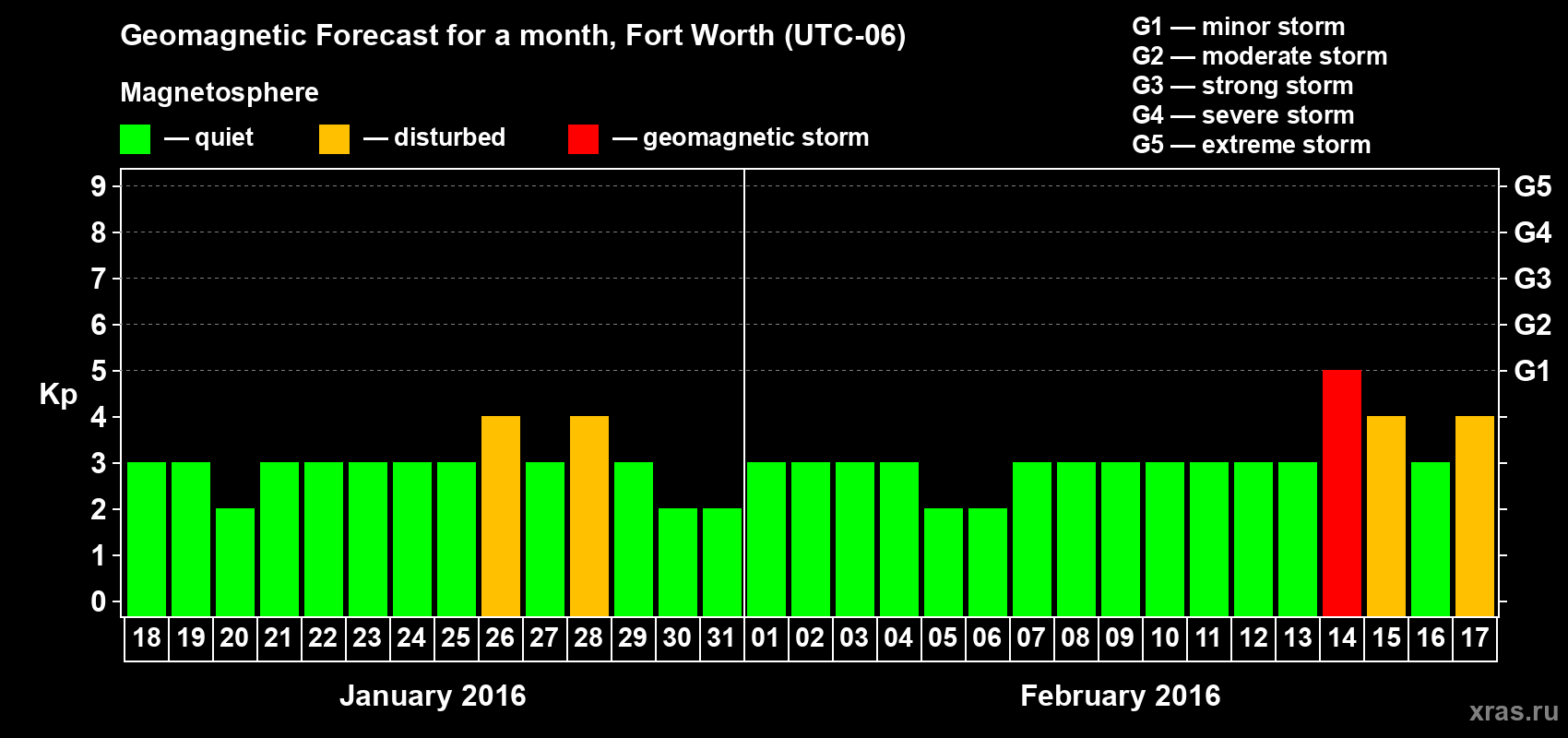This screenshot has width=1568, height=738.
Task: Click date label 25 on the axis
Action: (x=456, y=638)
